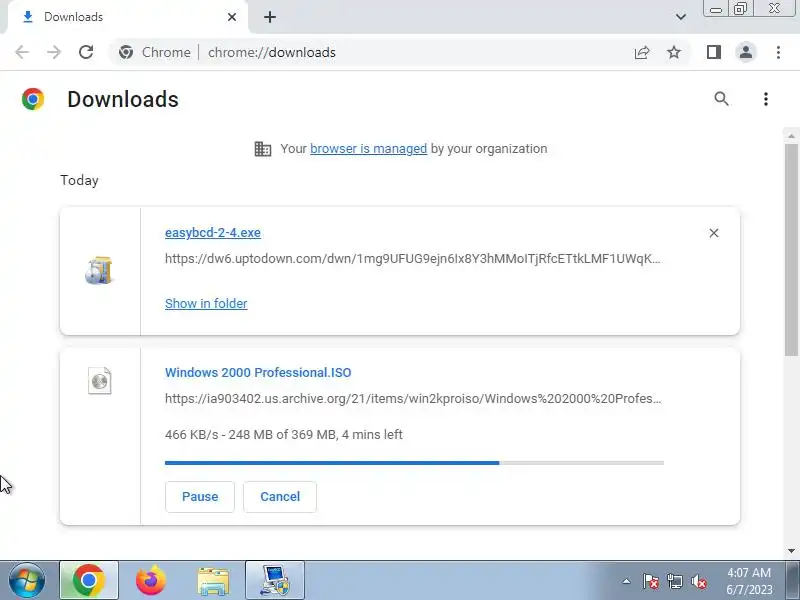The image size is (800, 600).
Task: Click the page scrollbar down arrow
Action: tap(791, 551)
